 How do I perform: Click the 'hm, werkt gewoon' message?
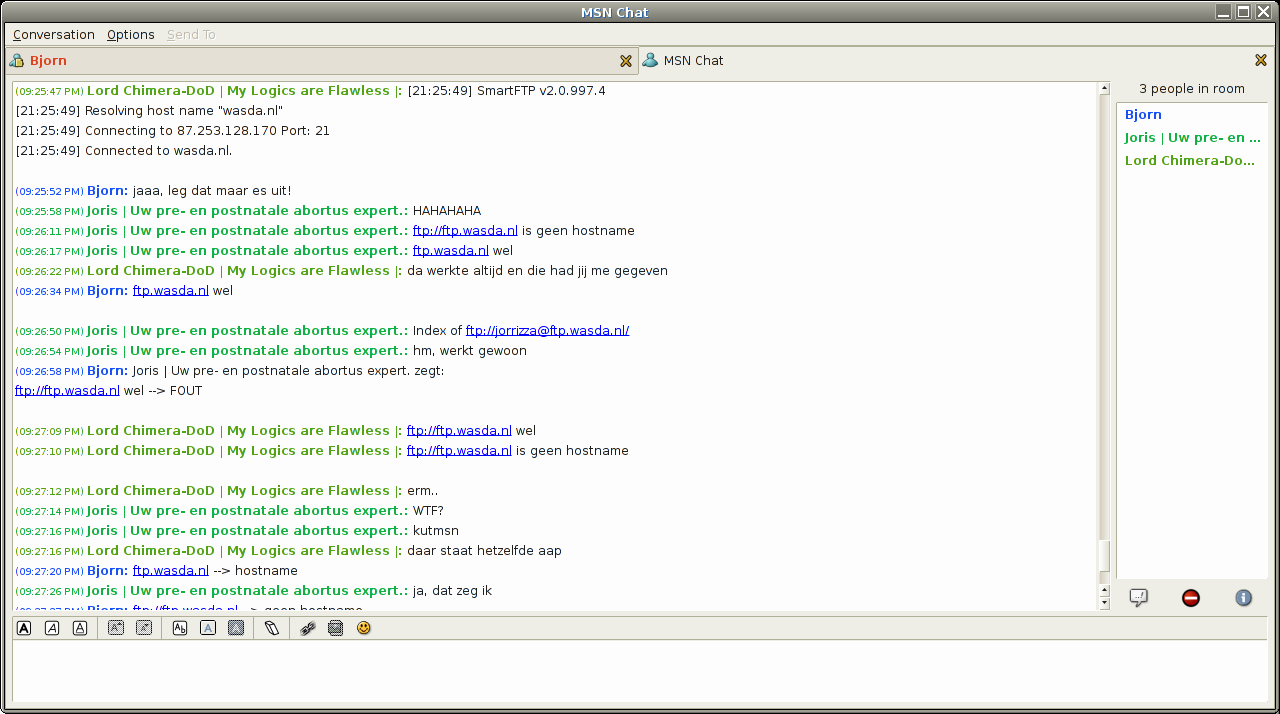point(469,351)
